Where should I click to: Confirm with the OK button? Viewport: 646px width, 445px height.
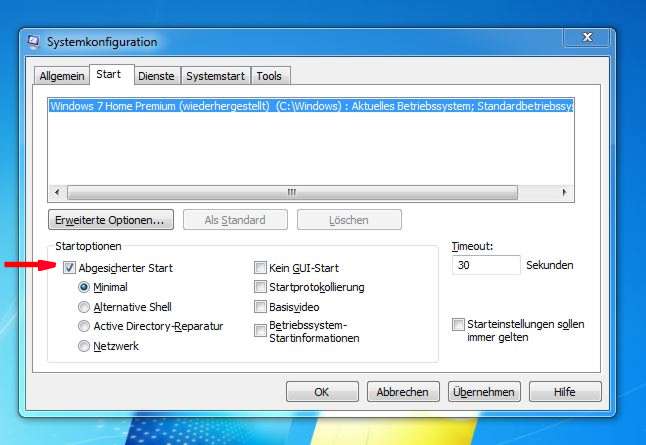322,391
